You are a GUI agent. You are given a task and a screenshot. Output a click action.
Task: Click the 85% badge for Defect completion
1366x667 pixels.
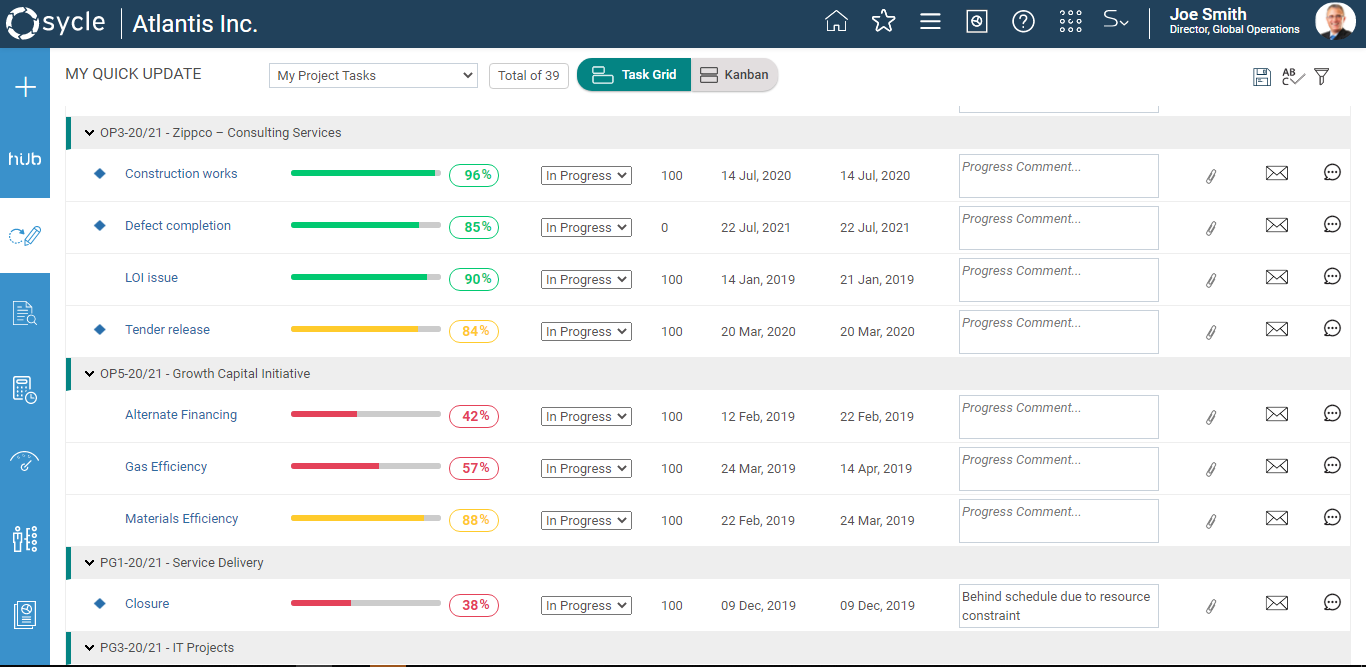[x=474, y=227]
